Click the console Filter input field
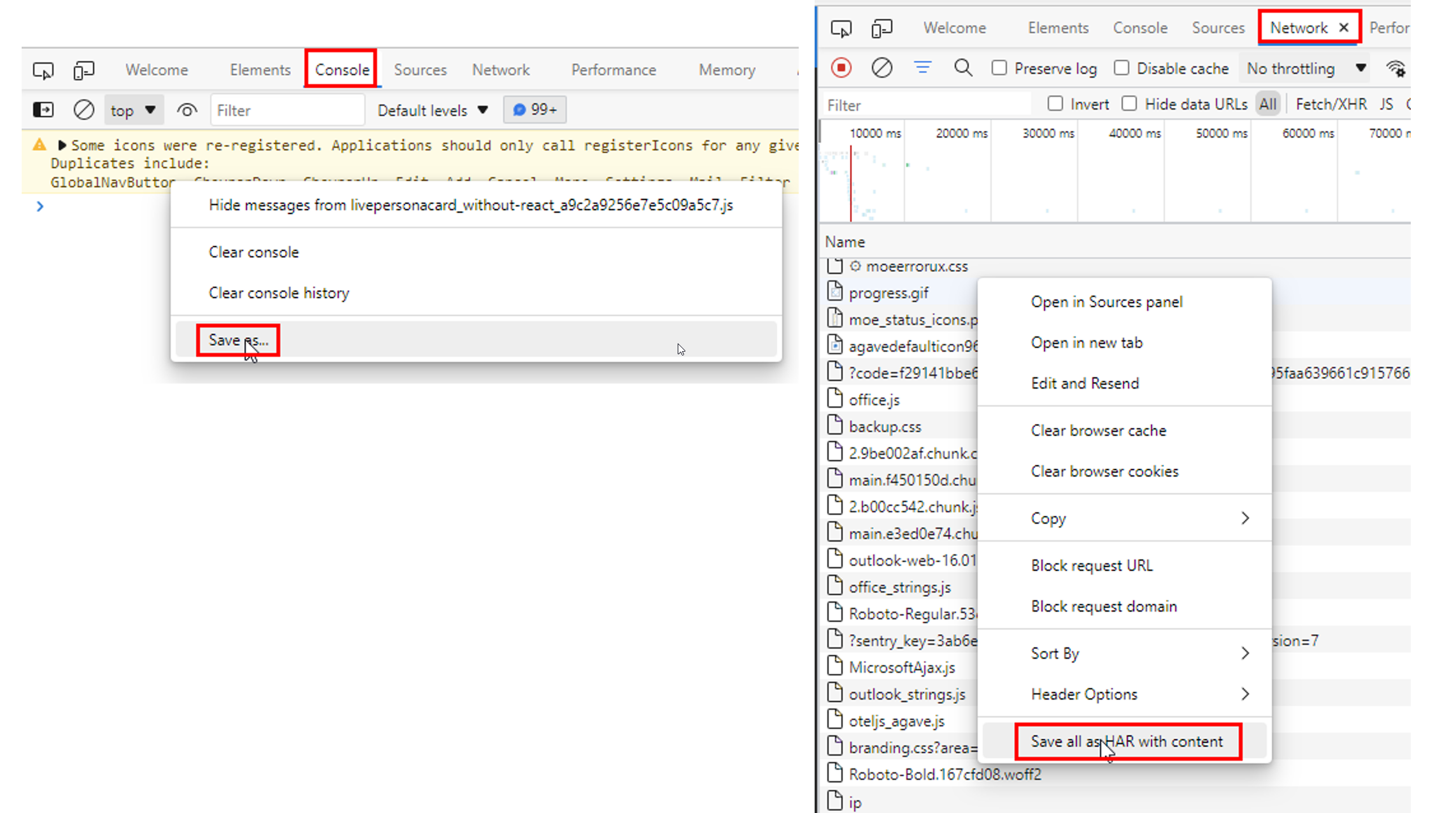 [x=287, y=110]
